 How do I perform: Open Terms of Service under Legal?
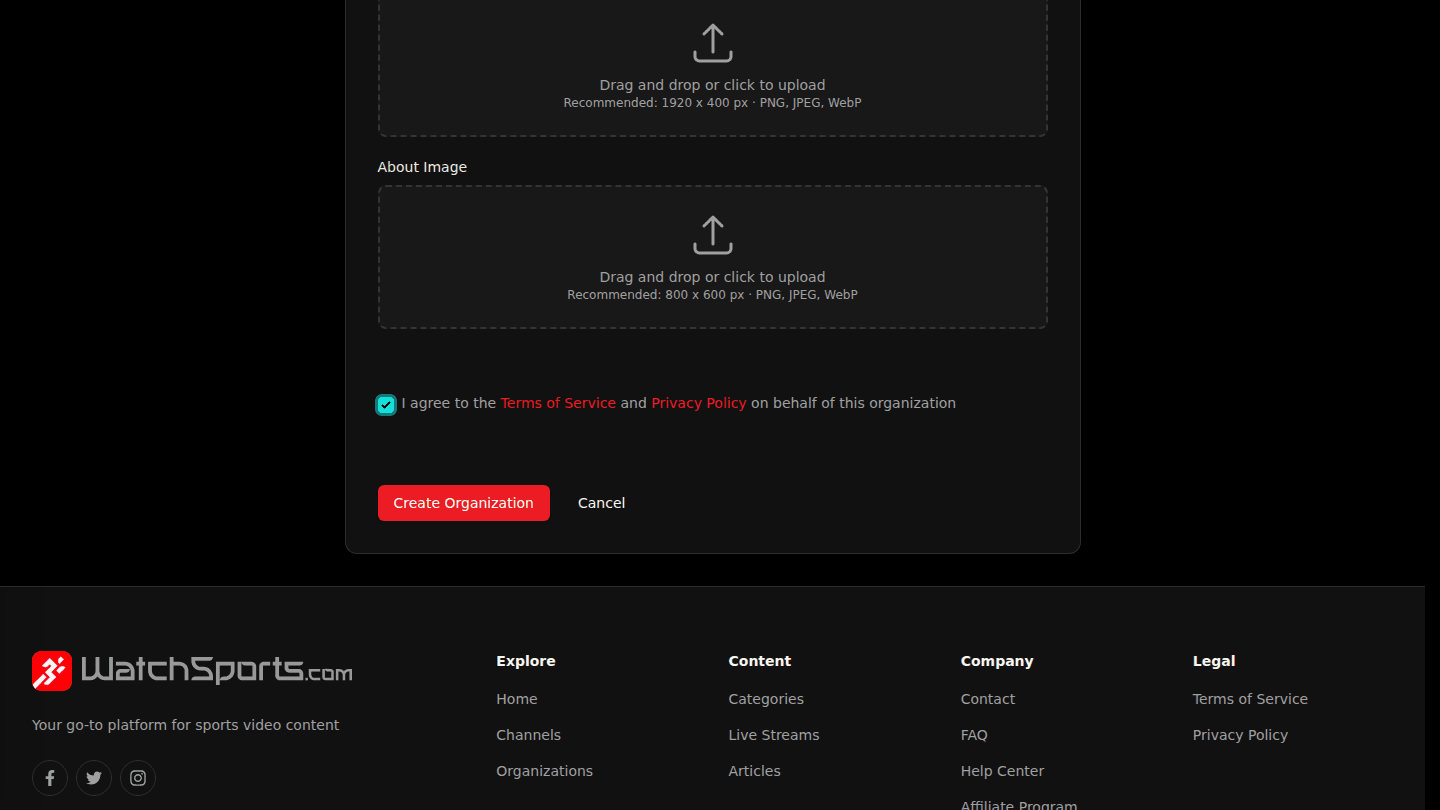(x=1250, y=699)
